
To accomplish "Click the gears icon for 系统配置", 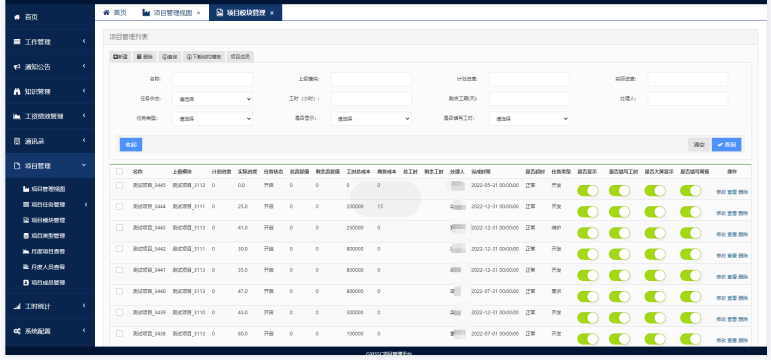I will pyautogui.click(x=17, y=331).
